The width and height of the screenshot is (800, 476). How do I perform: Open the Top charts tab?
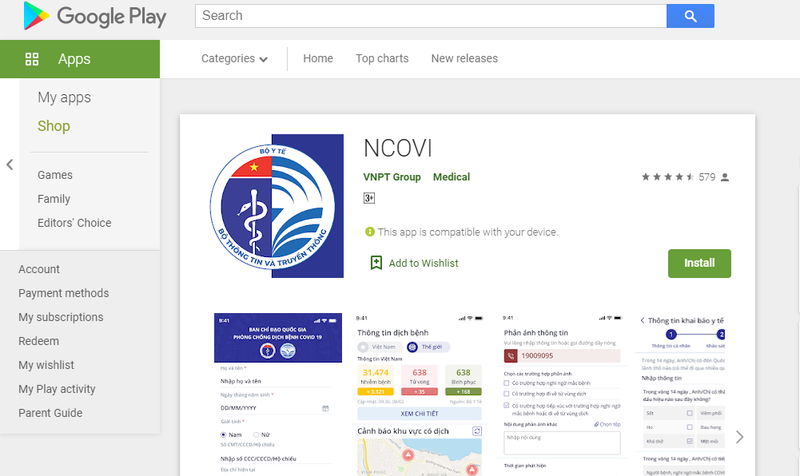382,59
